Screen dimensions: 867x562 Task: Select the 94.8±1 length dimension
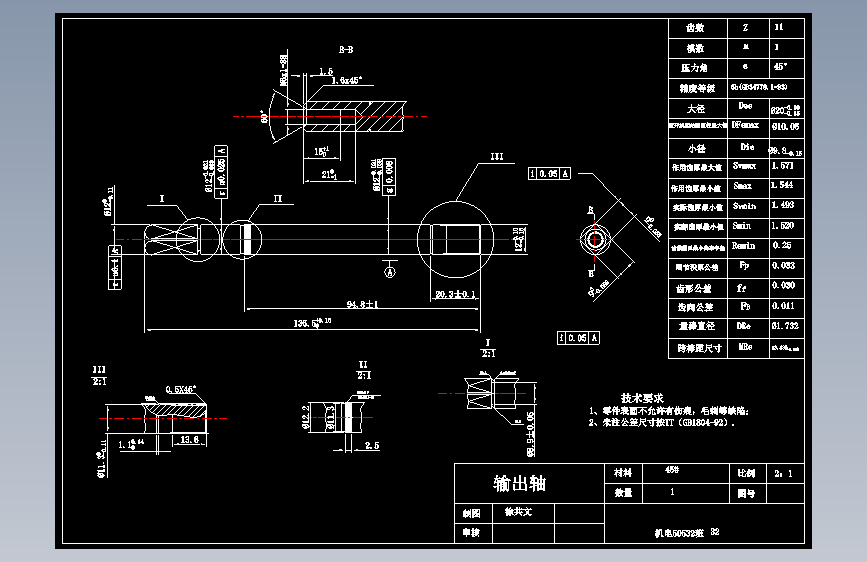tap(362, 304)
